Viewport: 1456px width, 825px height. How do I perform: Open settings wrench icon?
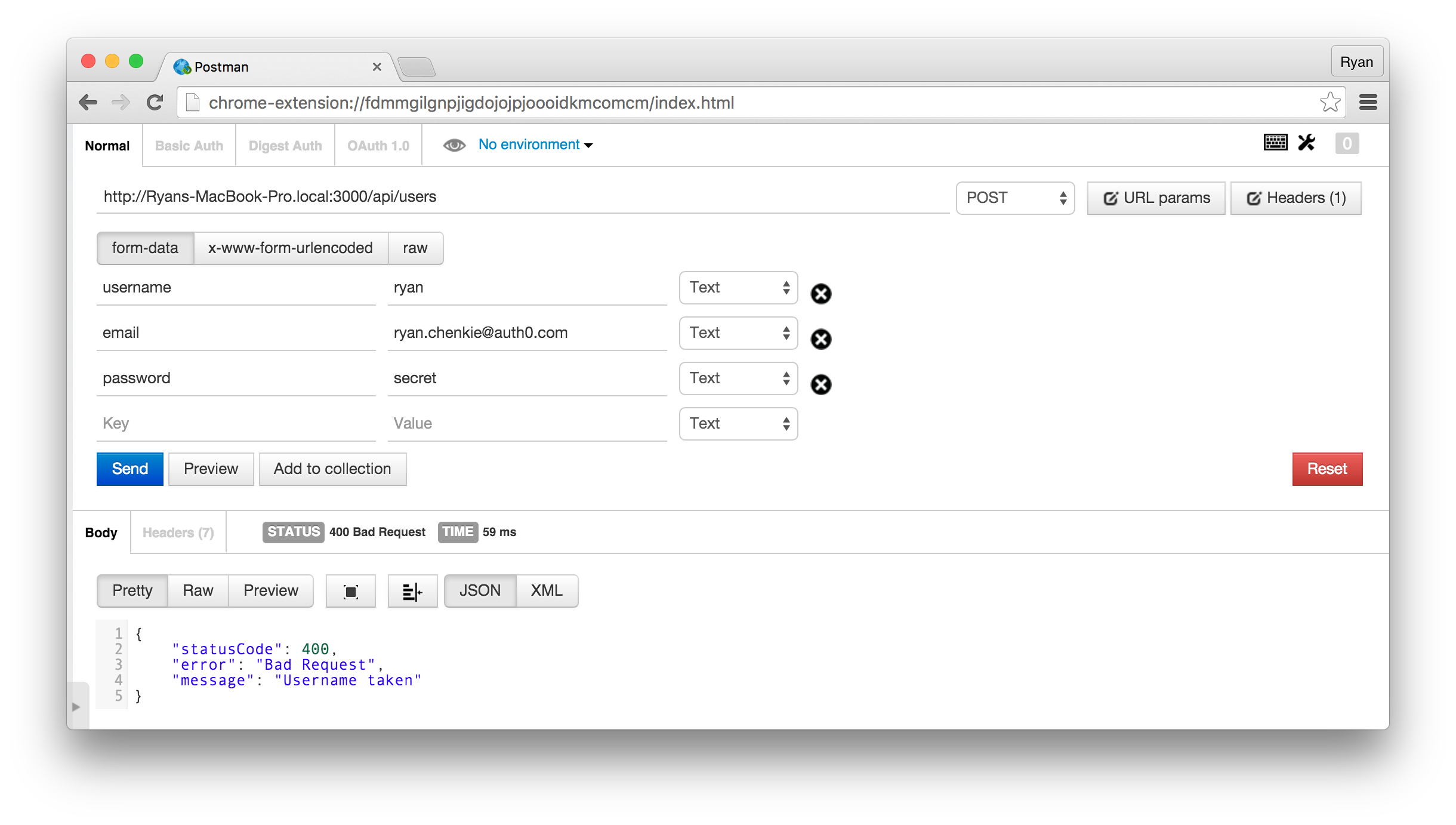click(x=1306, y=143)
